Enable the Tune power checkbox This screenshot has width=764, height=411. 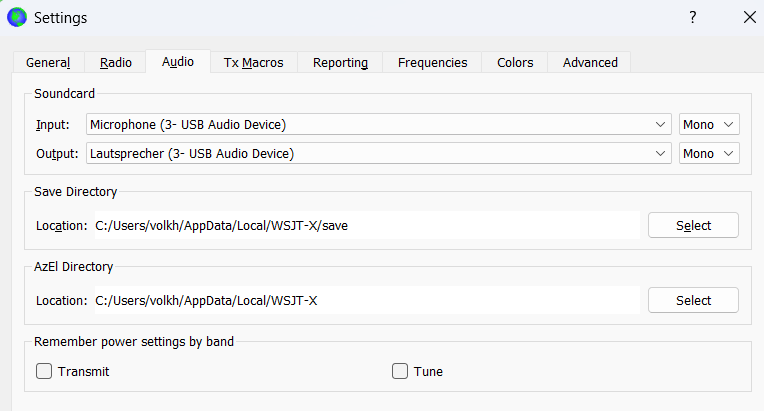(400, 371)
